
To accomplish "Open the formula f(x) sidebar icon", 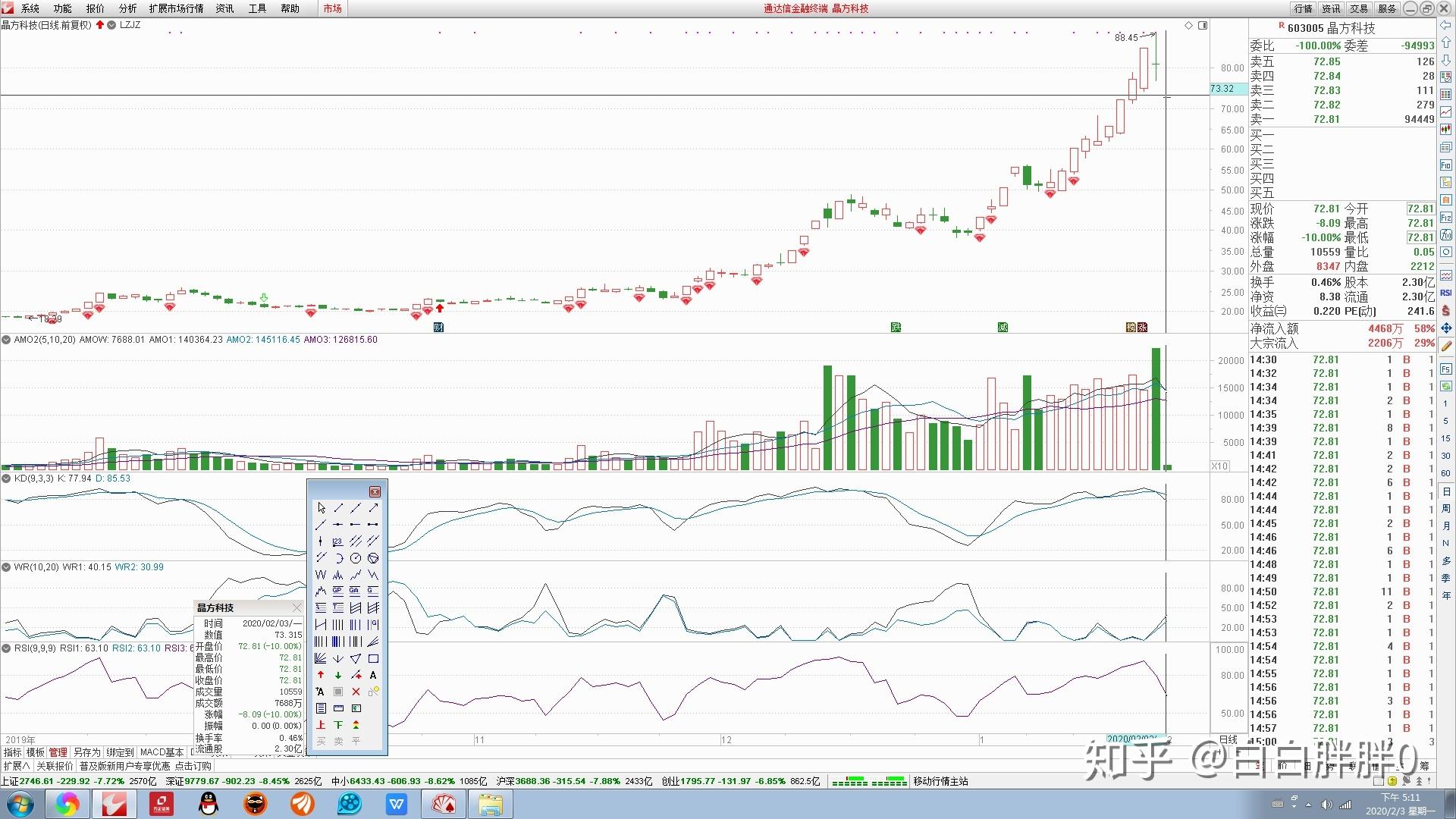I will click(1446, 235).
